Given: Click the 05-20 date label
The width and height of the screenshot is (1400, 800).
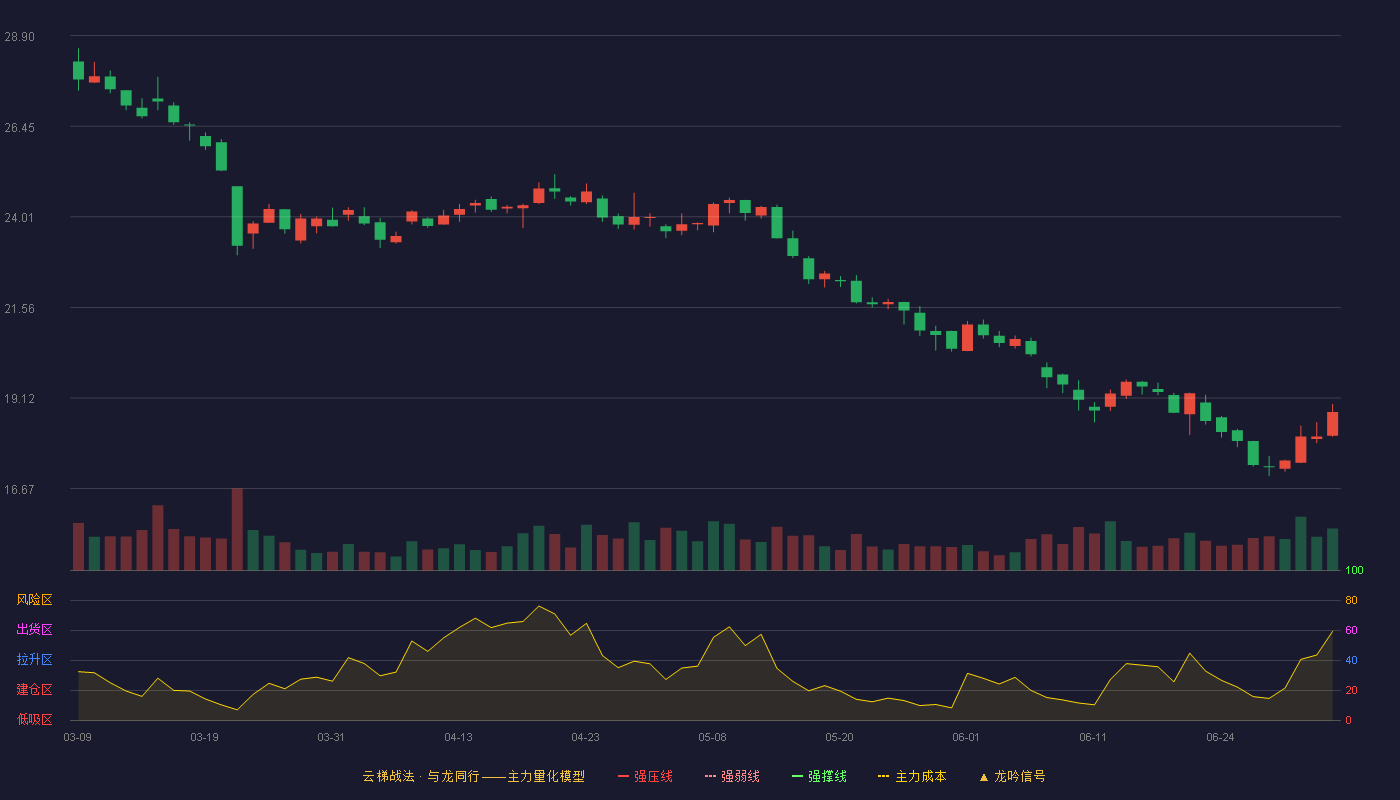Looking at the screenshot, I should click(x=839, y=737).
